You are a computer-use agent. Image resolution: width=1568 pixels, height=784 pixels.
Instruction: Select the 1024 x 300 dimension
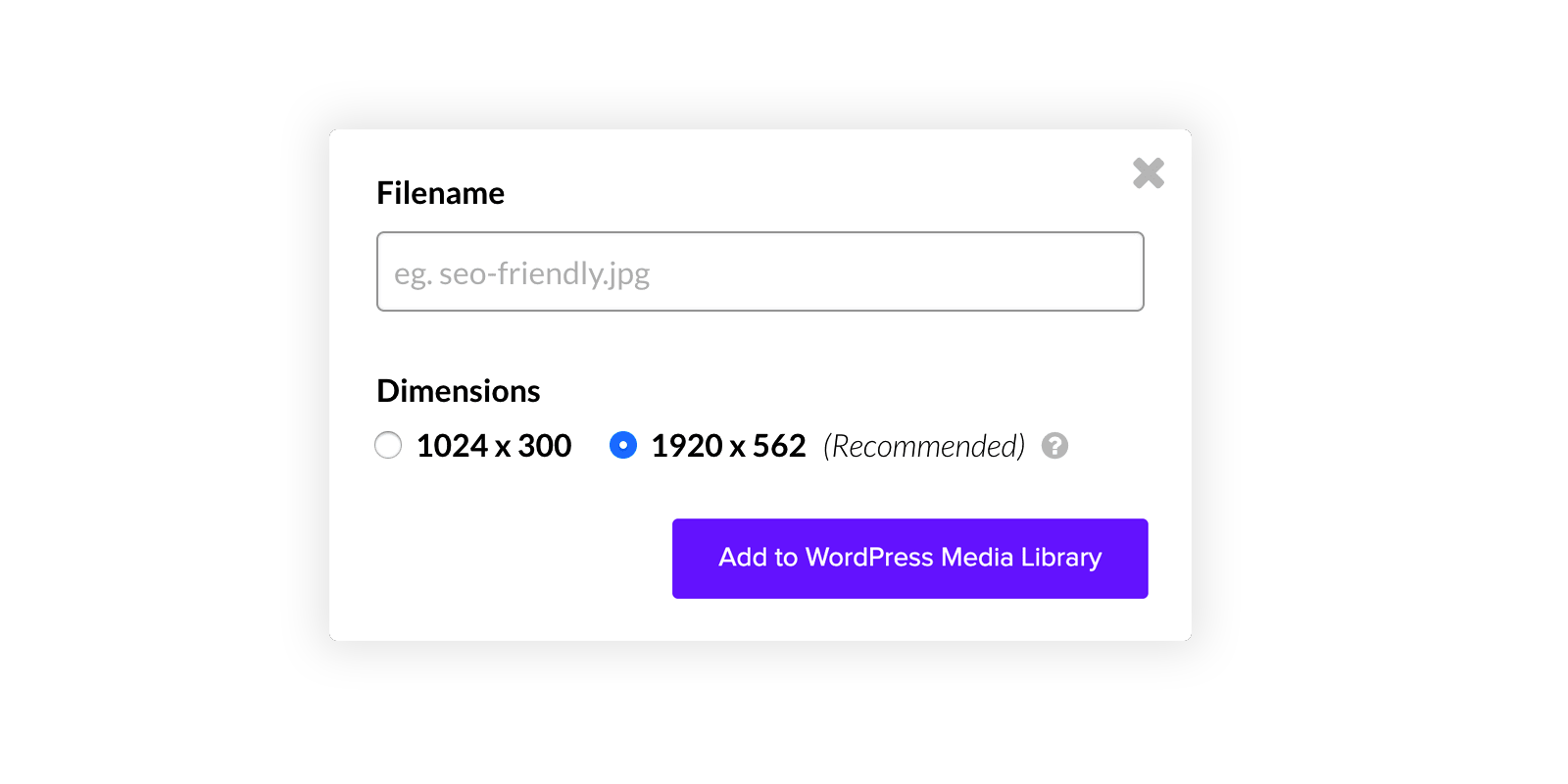[388, 446]
